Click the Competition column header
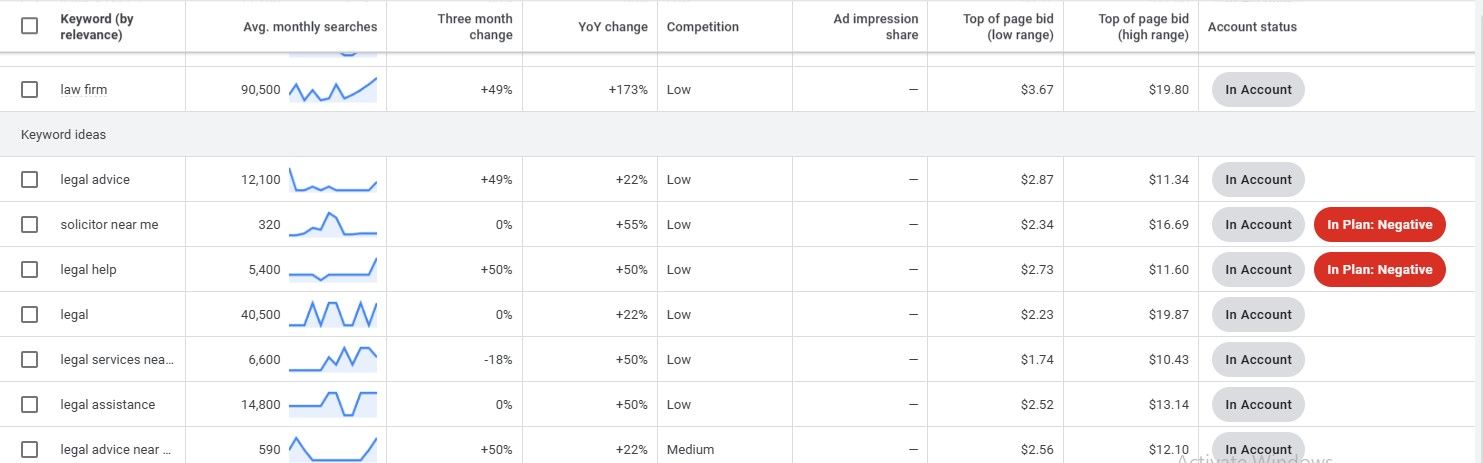 (705, 27)
